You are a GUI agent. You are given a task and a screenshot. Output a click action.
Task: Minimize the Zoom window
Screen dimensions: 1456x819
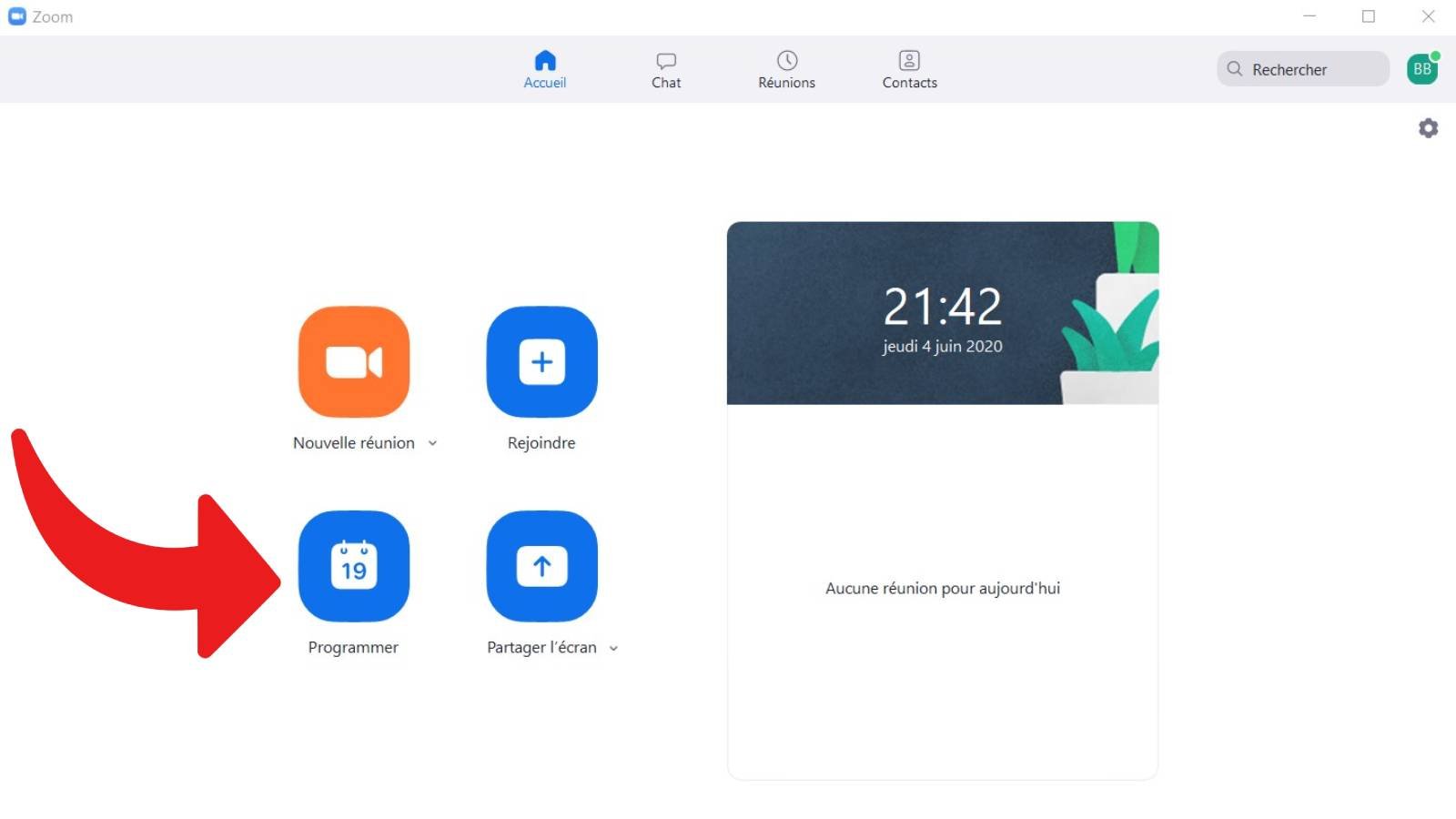(1309, 16)
